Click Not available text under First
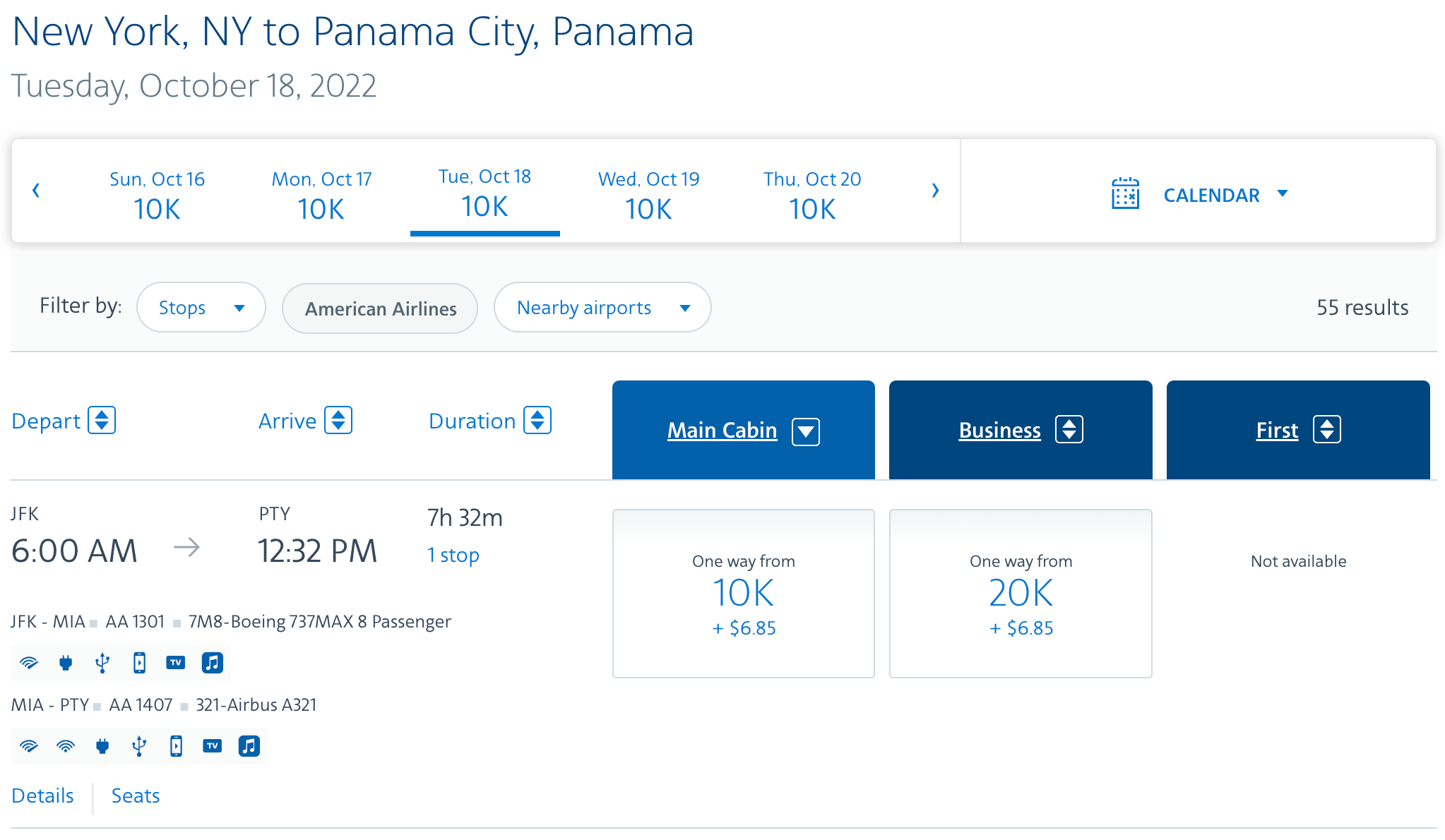The width and height of the screenshot is (1445, 840). click(x=1298, y=562)
